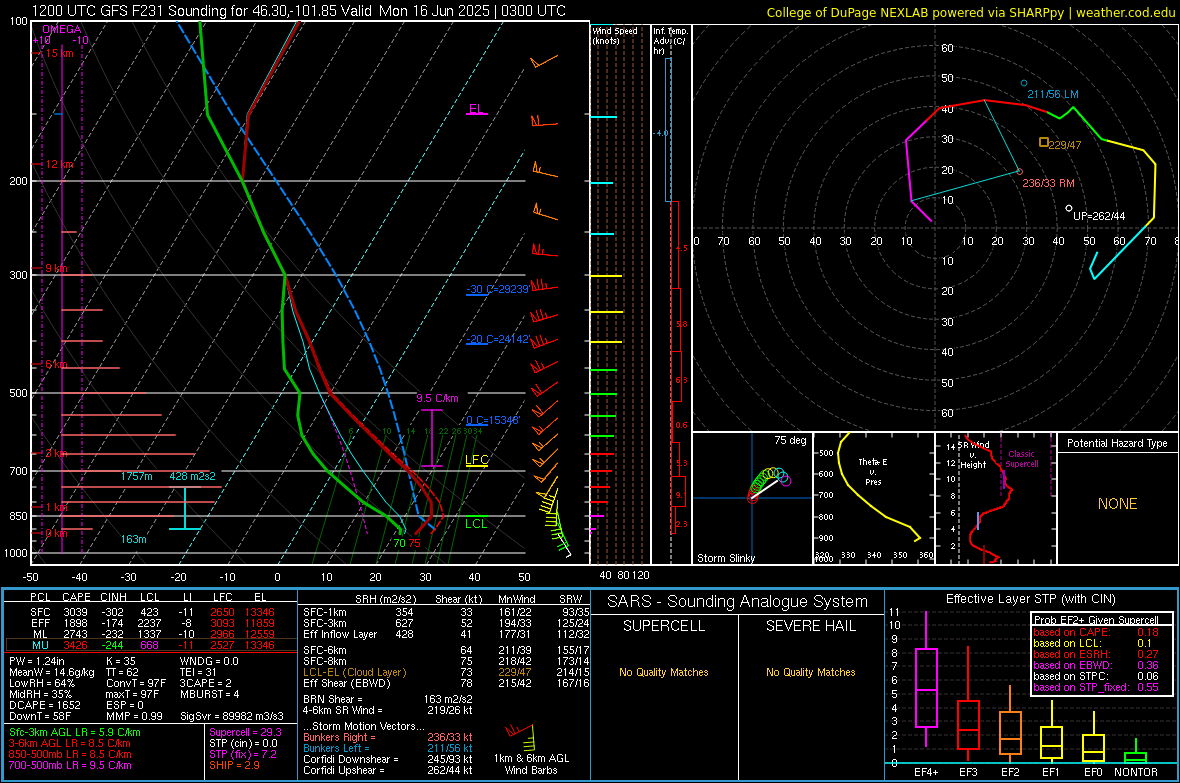Image resolution: width=1180 pixels, height=783 pixels.
Task: Select the SFC parcel row
Action: tap(152, 612)
